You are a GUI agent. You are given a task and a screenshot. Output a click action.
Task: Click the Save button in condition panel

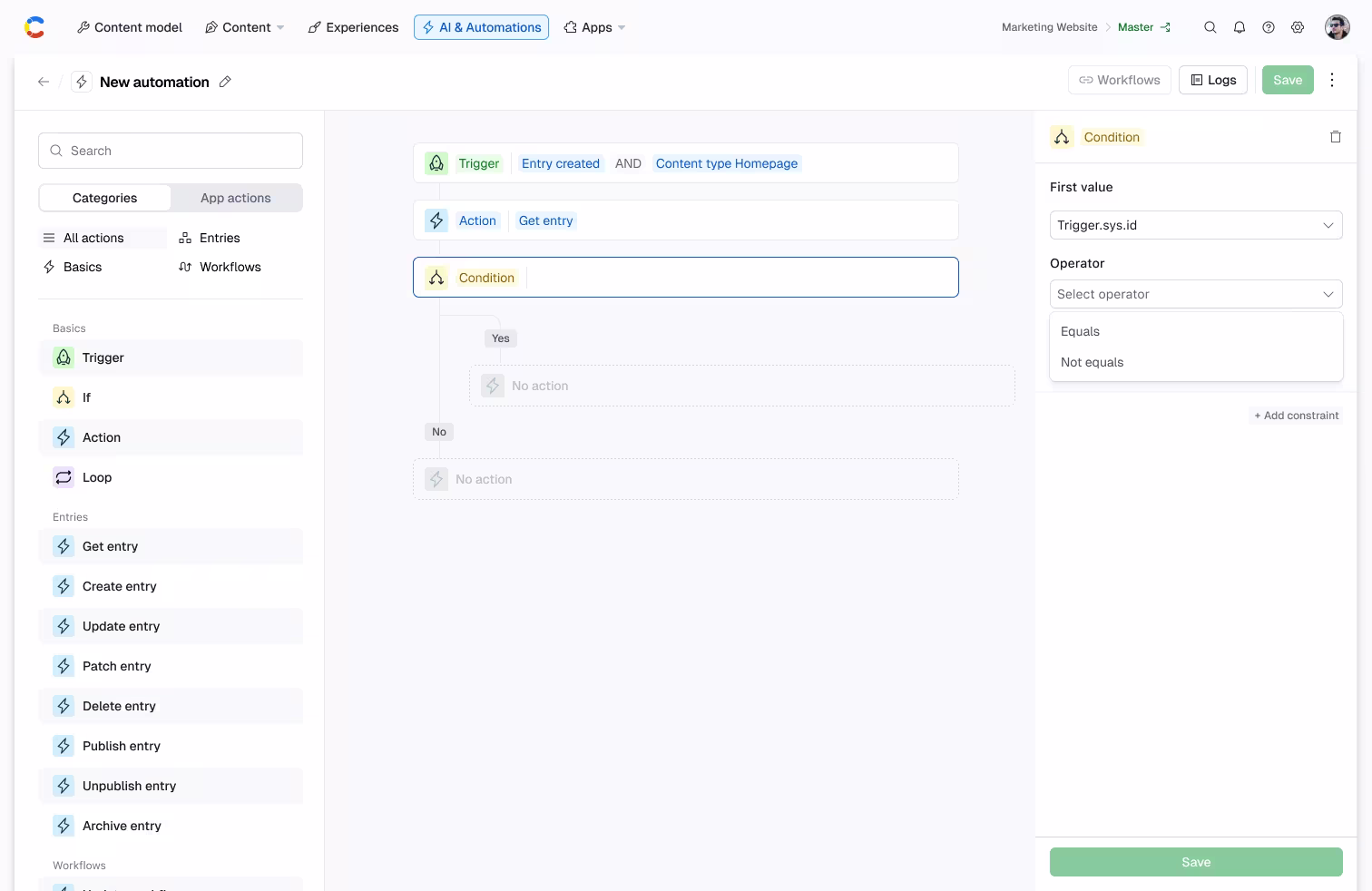tap(1196, 862)
